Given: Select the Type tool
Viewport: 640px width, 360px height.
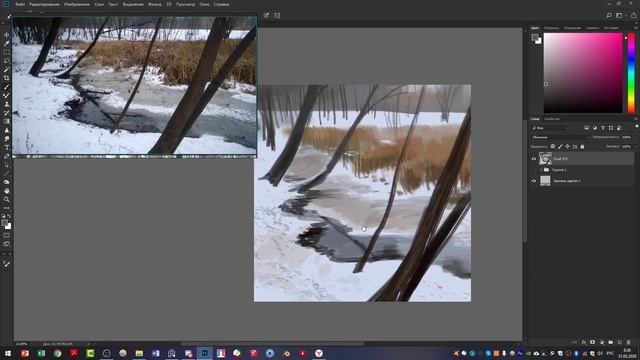Looking at the screenshot, I should click(7, 148).
